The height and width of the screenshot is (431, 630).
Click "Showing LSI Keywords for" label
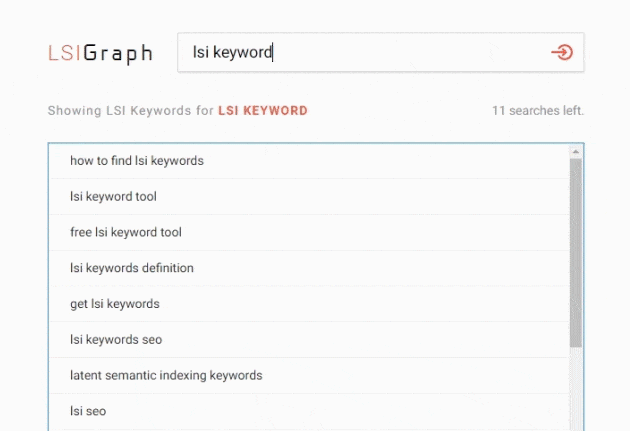131,110
